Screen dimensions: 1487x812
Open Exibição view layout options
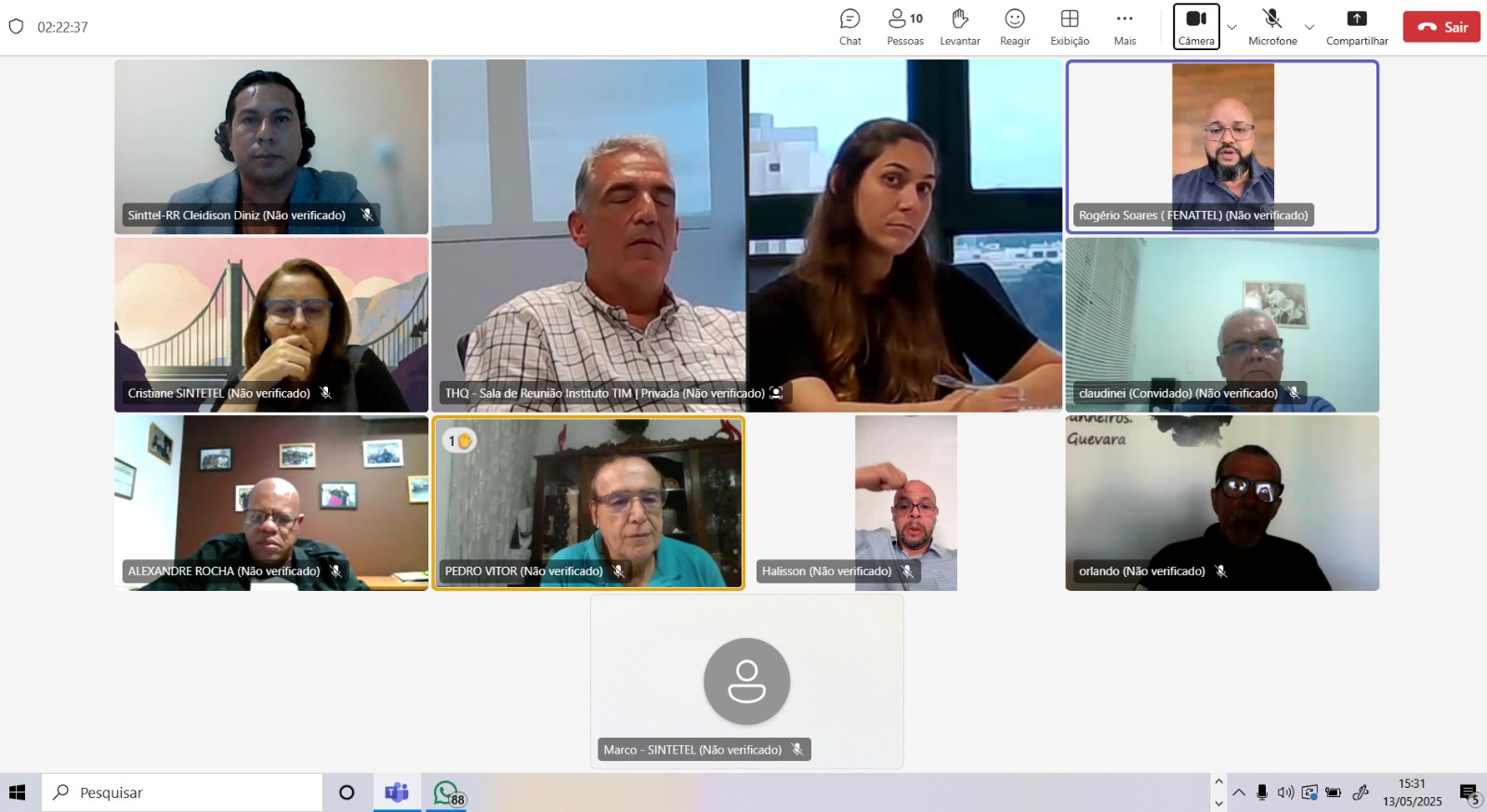tap(1069, 27)
